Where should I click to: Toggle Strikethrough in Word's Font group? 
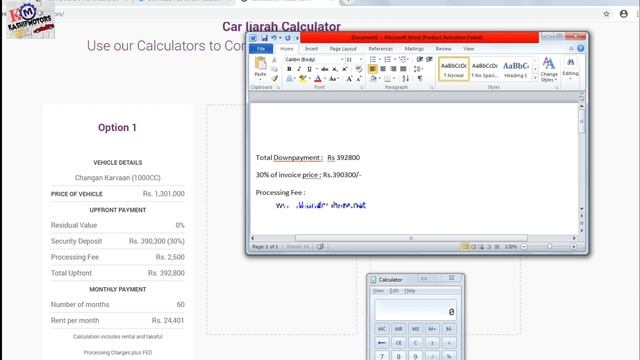(324, 69)
